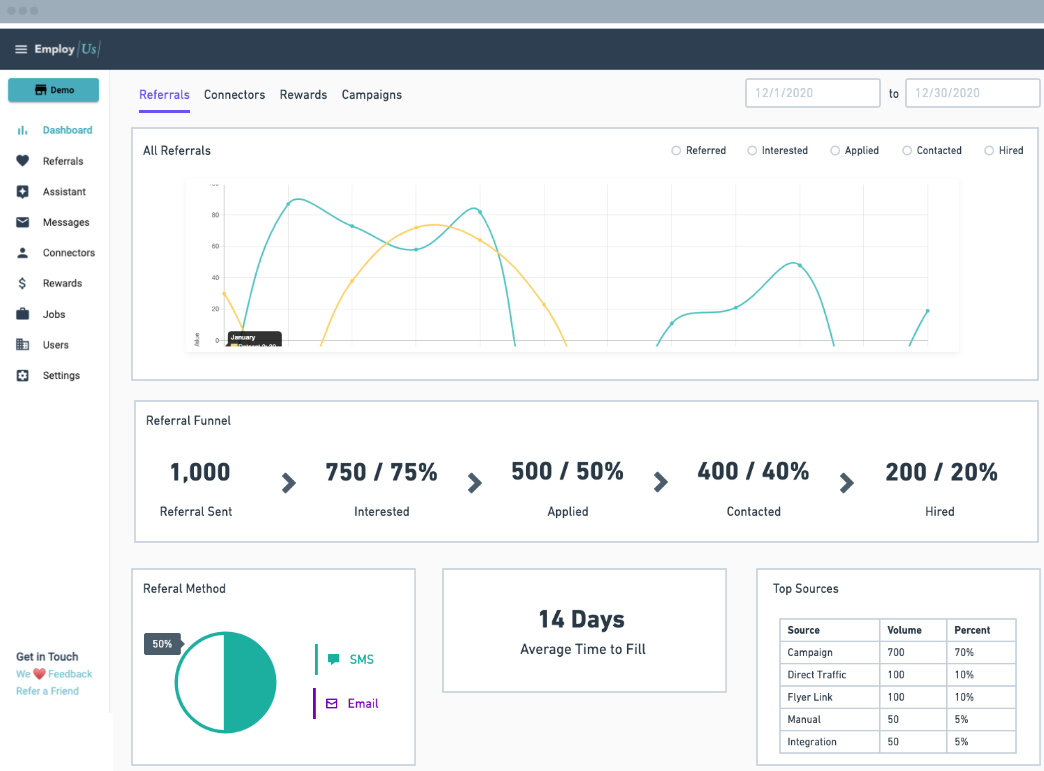Click the 50% pie chart tooltip label
The height and width of the screenshot is (771, 1044).
(162, 644)
